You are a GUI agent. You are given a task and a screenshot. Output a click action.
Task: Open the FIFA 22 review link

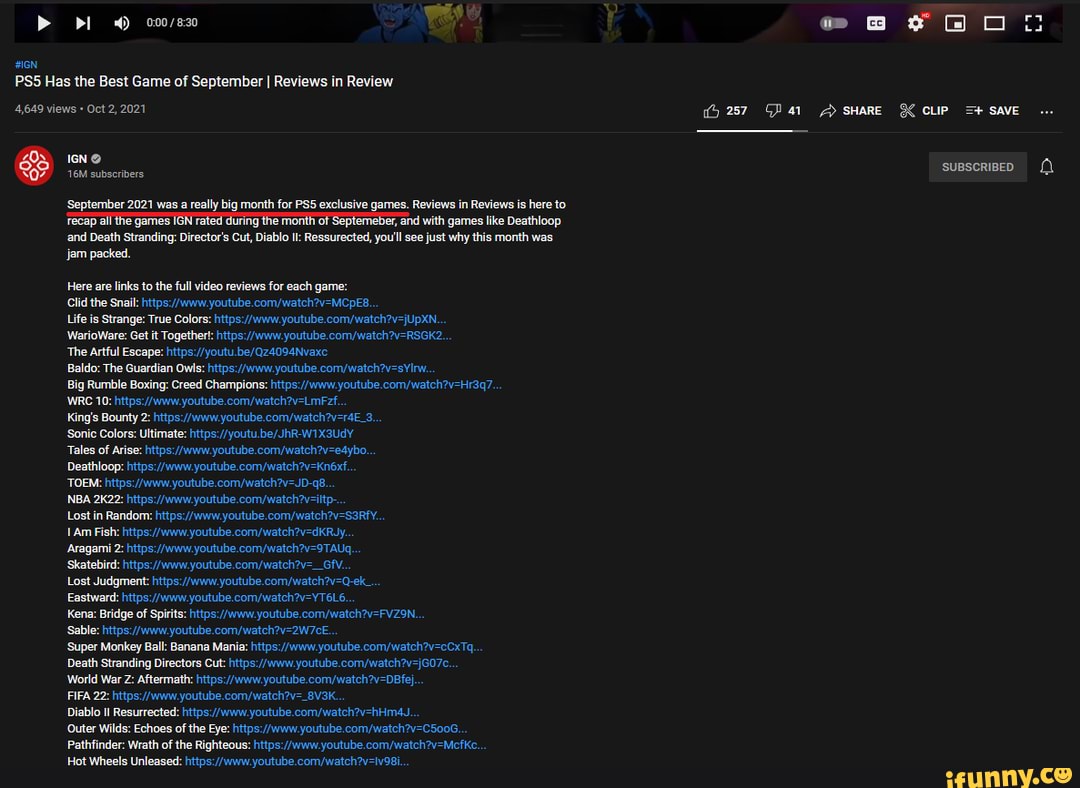pyautogui.click(x=228, y=696)
